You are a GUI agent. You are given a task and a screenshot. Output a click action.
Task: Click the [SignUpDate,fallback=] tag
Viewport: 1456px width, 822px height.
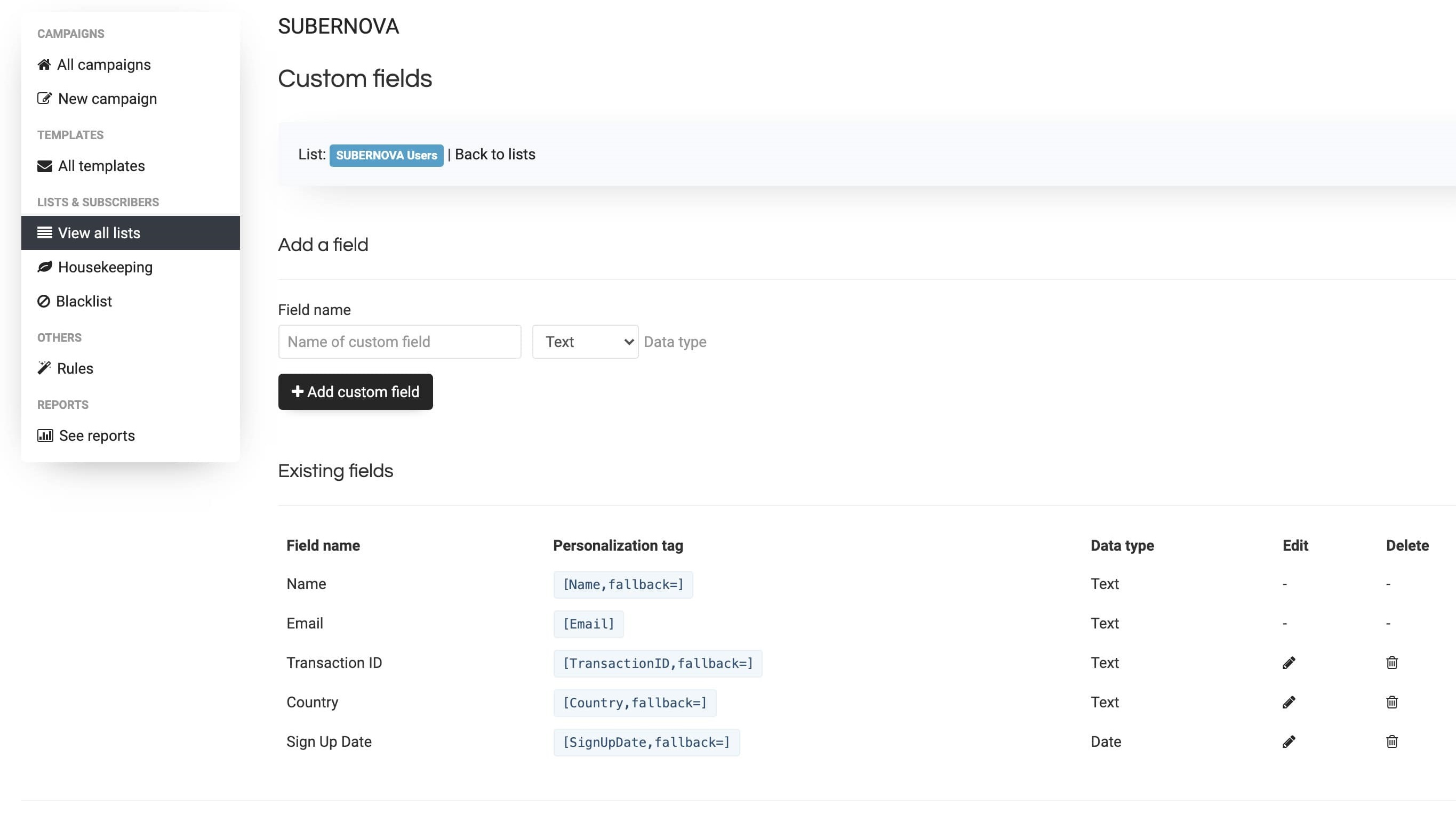pos(646,743)
